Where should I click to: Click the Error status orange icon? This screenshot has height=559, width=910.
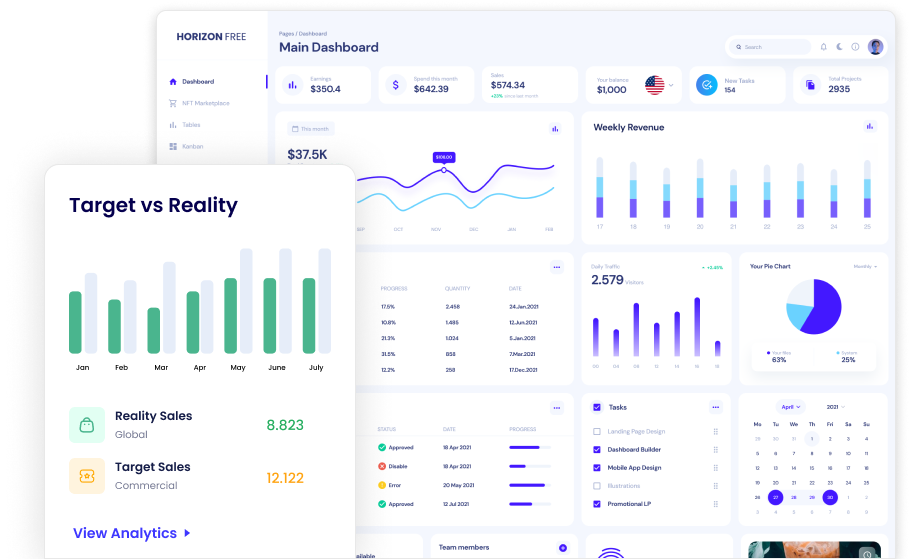pos(382,485)
